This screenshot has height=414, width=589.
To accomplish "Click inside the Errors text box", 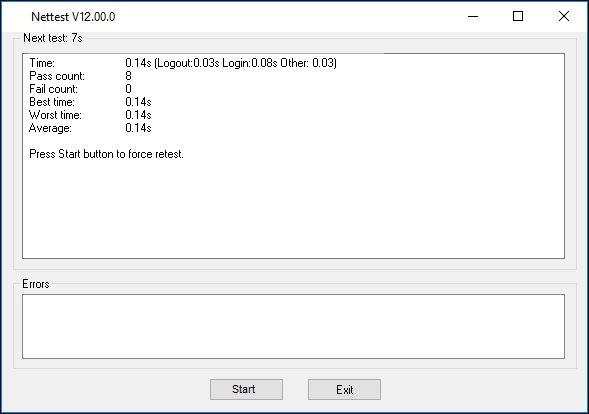I will pyautogui.click(x=293, y=326).
